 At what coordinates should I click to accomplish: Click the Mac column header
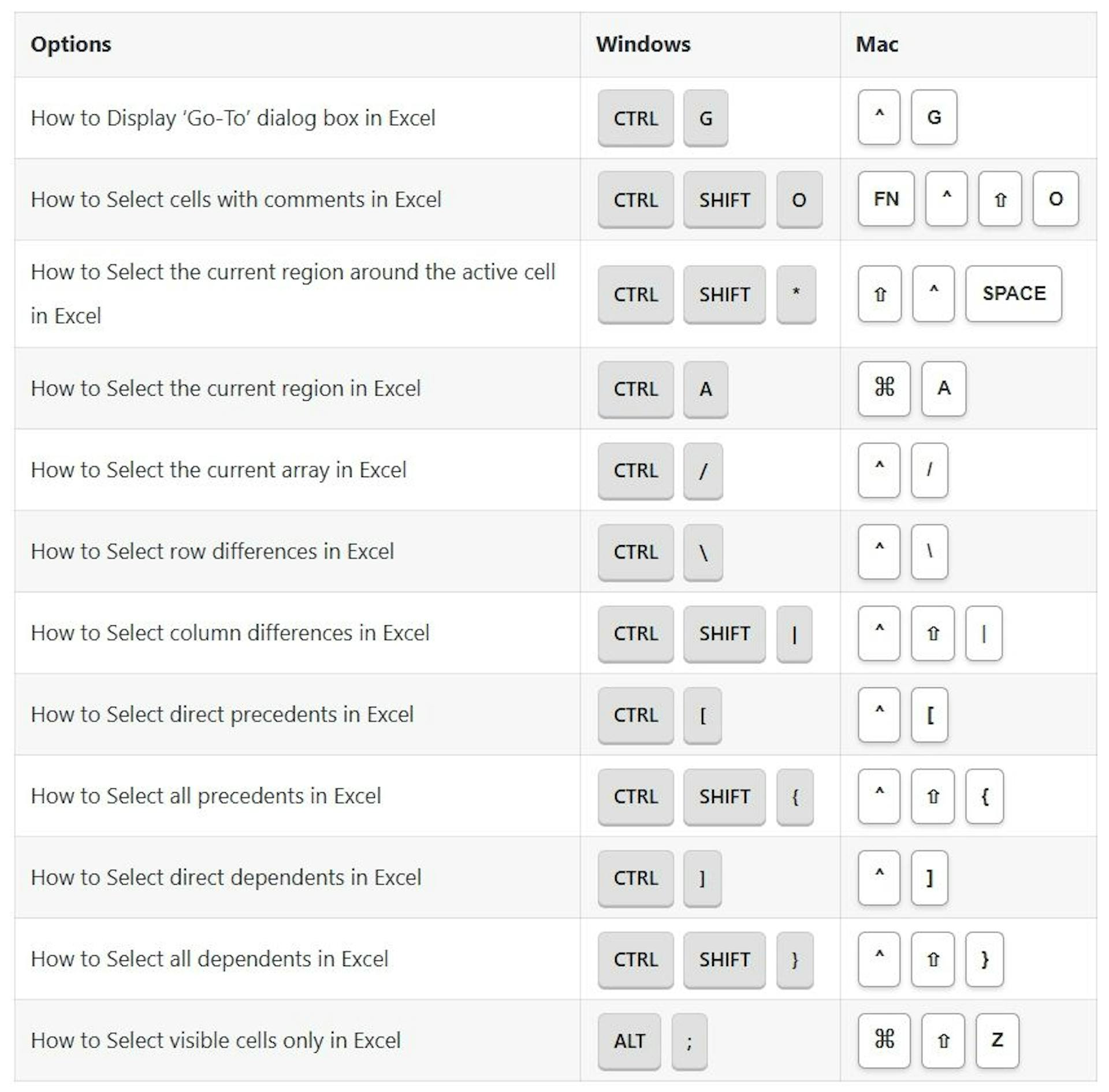(876, 44)
